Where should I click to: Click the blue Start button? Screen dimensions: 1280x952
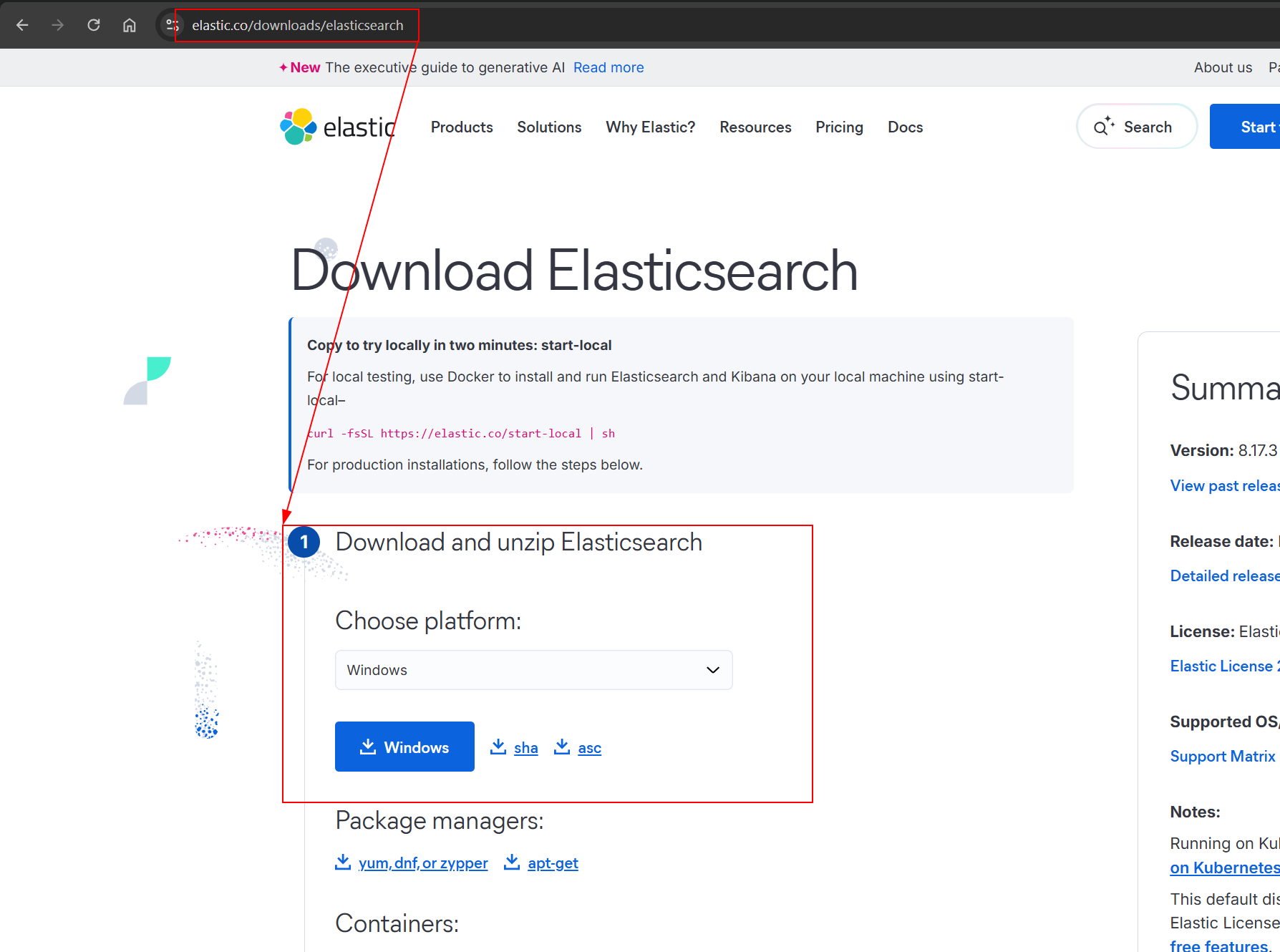click(x=1245, y=127)
